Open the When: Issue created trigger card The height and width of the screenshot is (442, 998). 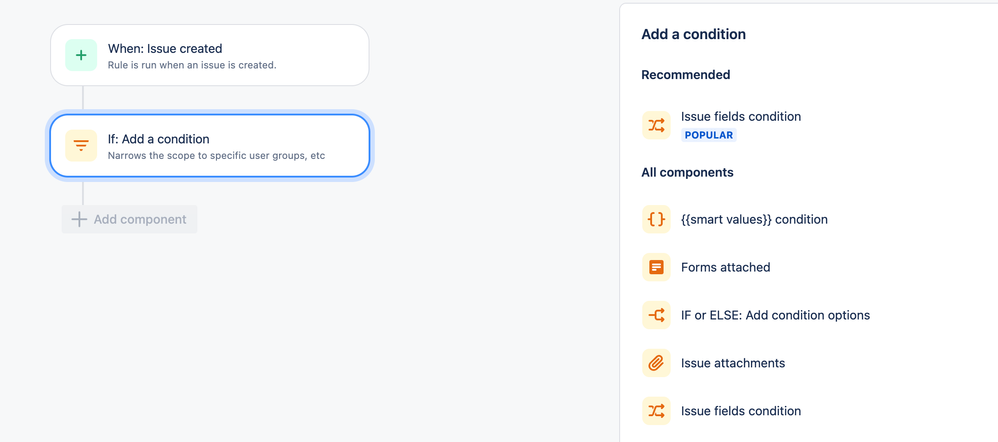tap(210, 55)
